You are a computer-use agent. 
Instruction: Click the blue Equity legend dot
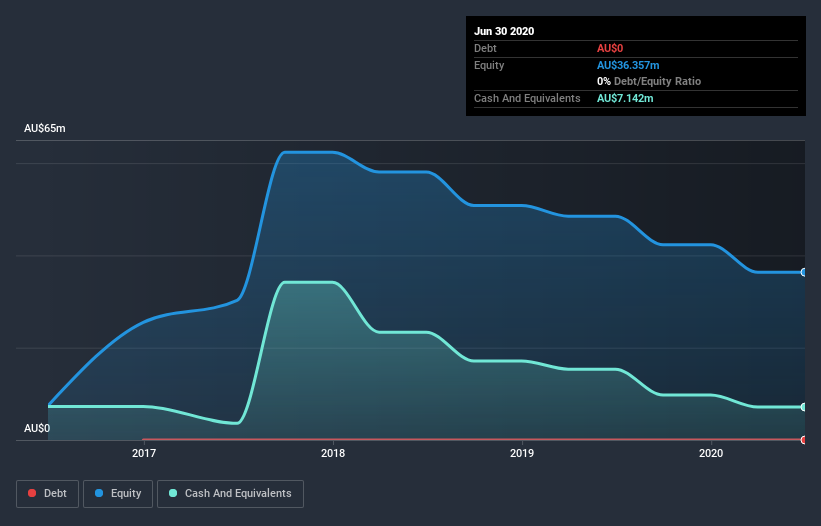click(99, 493)
